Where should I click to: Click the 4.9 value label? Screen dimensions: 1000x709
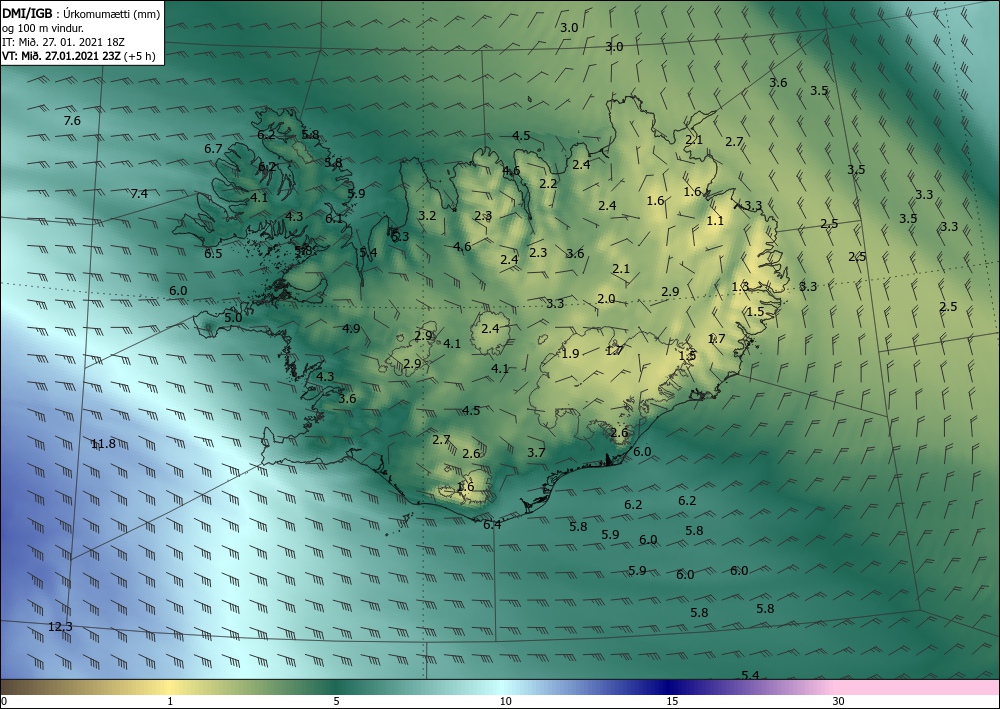tap(351, 329)
